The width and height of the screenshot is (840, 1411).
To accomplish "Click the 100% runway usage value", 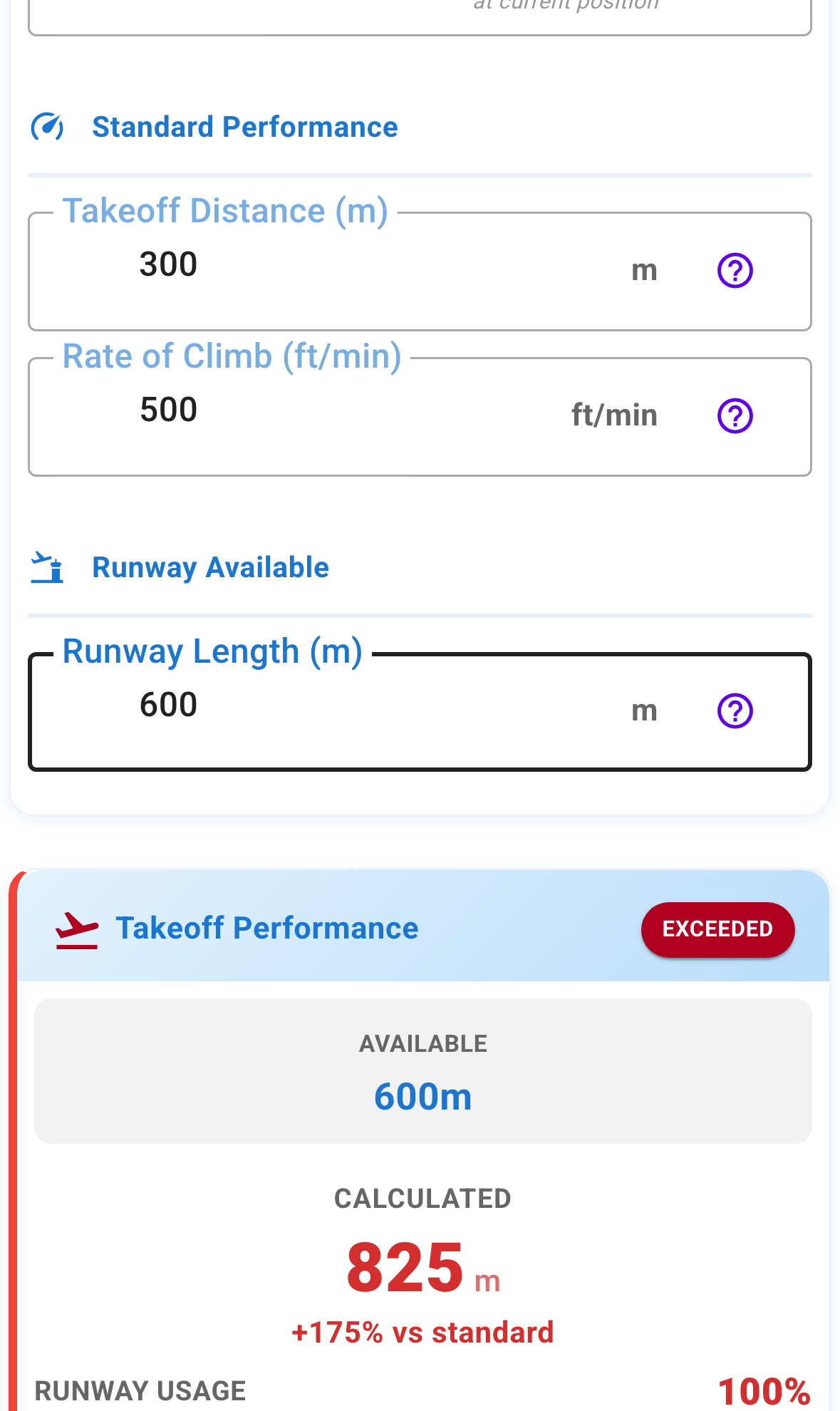I will pos(764,1392).
